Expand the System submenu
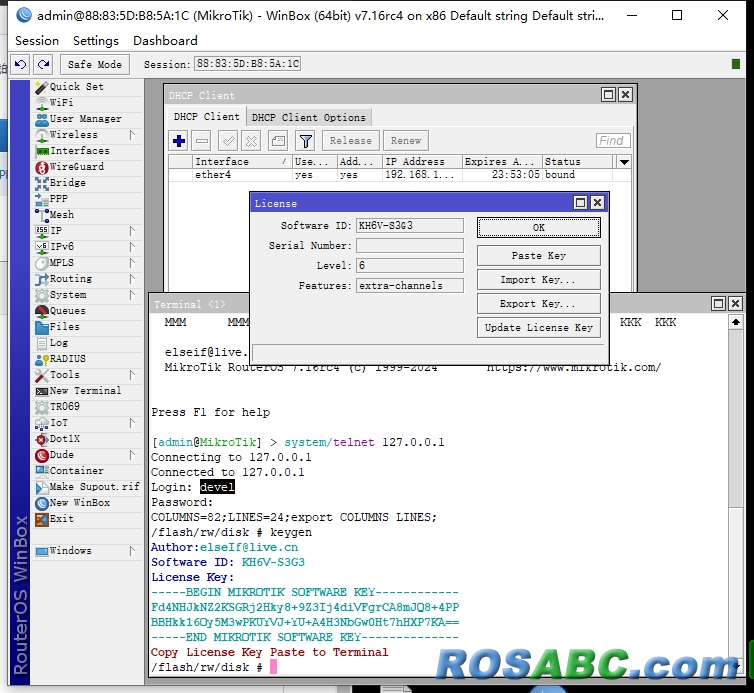Image resolution: width=754 pixels, height=693 pixels. click(x=132, y=295)
